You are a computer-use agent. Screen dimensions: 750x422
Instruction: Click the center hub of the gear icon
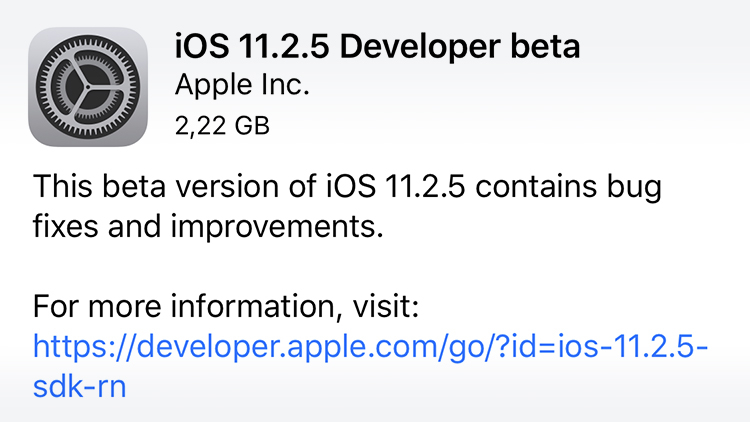pos(88,87)
